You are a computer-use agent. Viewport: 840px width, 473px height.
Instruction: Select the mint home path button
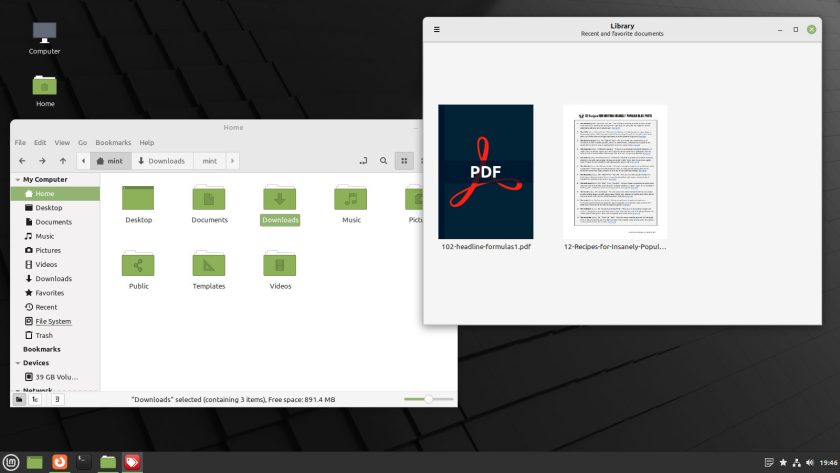point(110,161)
